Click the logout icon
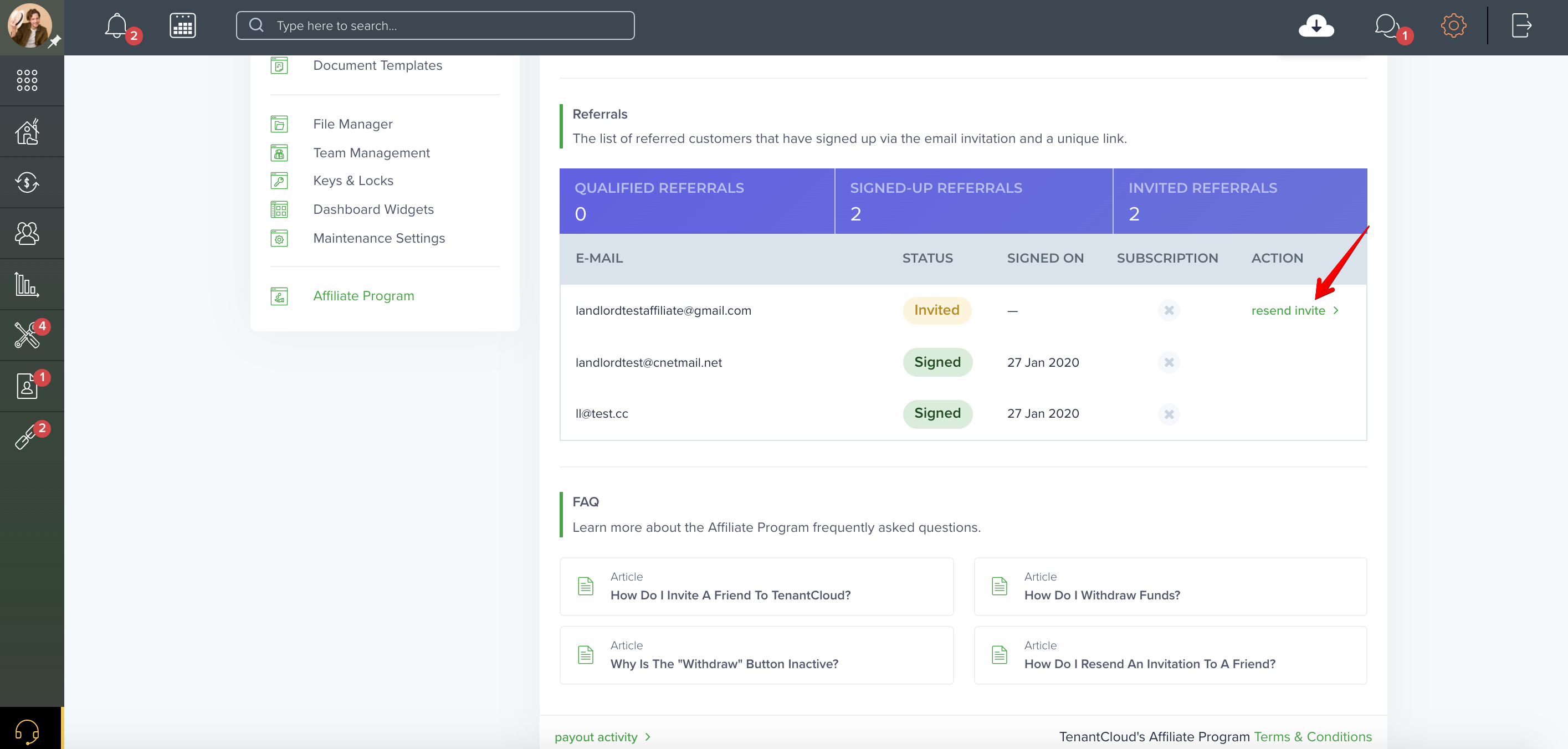Screen dimensions: 1568x749 [x=1521, y=25]
